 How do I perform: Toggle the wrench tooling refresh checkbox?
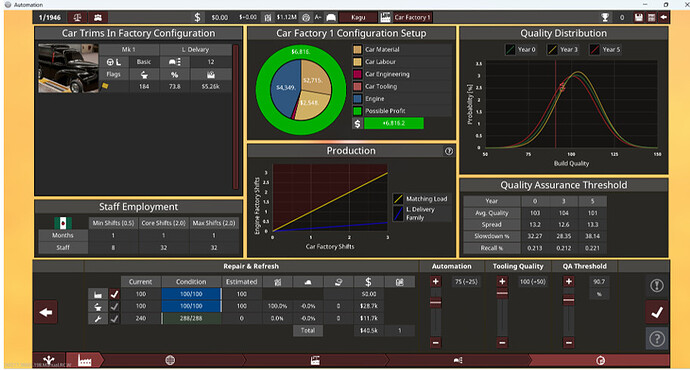point(114,319)
